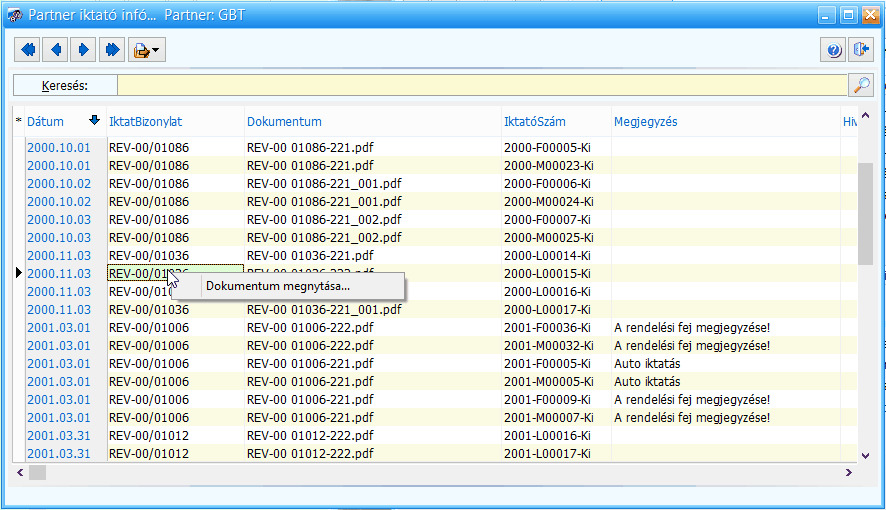Click date 2001.03.31 in 2001-L00016-Ki row
This screenshot has width=886, height=510.
[59, 435]
